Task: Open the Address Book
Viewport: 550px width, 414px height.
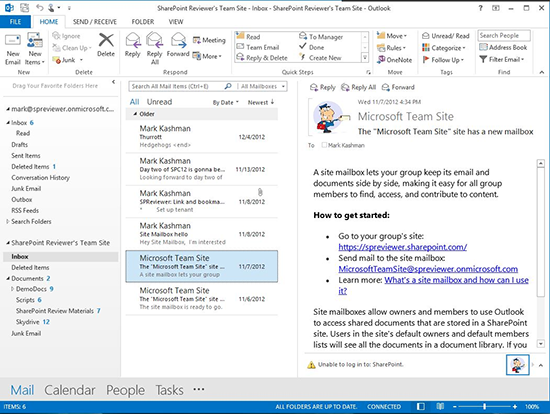Action: tap(503, 47)
